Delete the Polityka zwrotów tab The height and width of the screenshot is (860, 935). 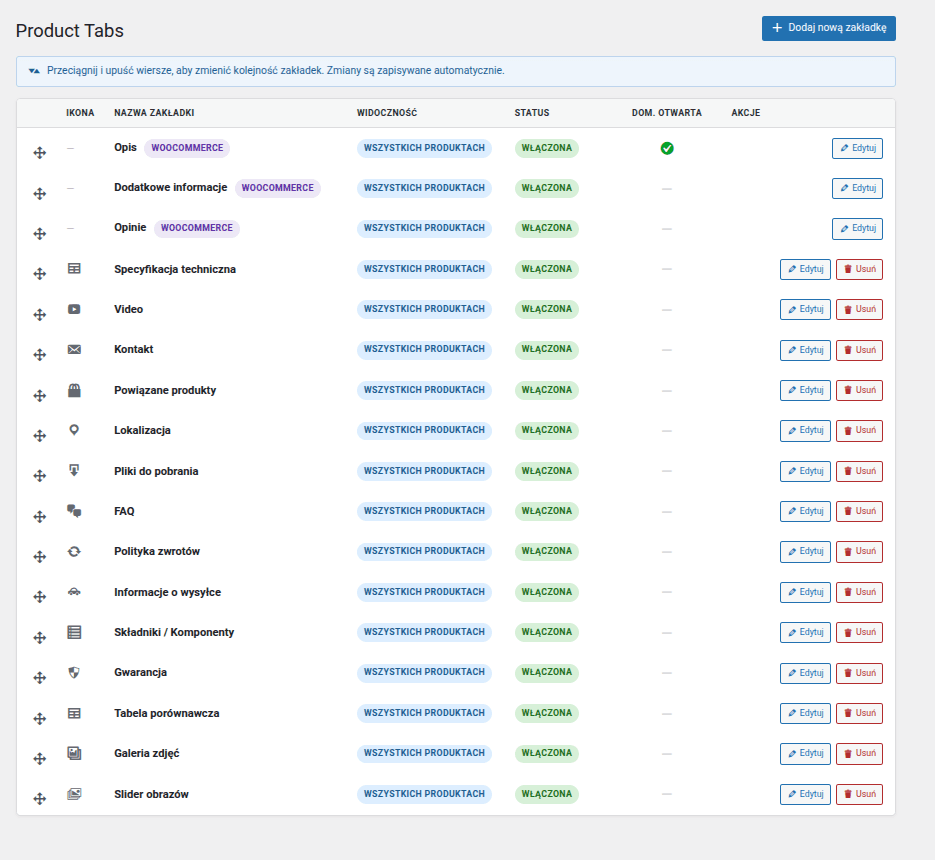pos(859,551)
